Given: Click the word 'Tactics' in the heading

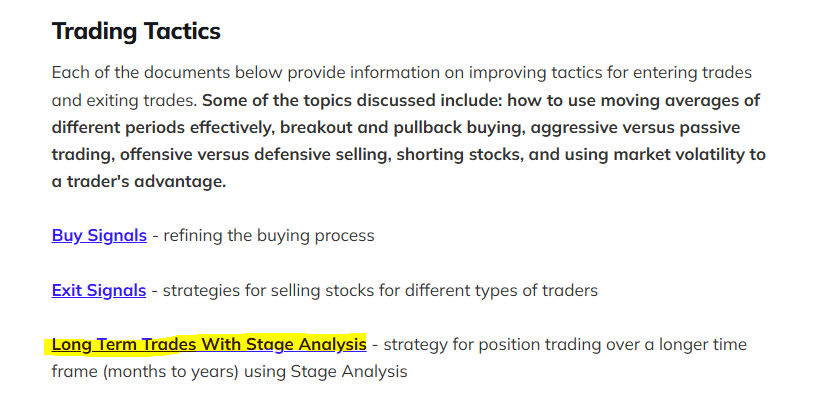Looking at the screenshot, I should tap(181, 31).
